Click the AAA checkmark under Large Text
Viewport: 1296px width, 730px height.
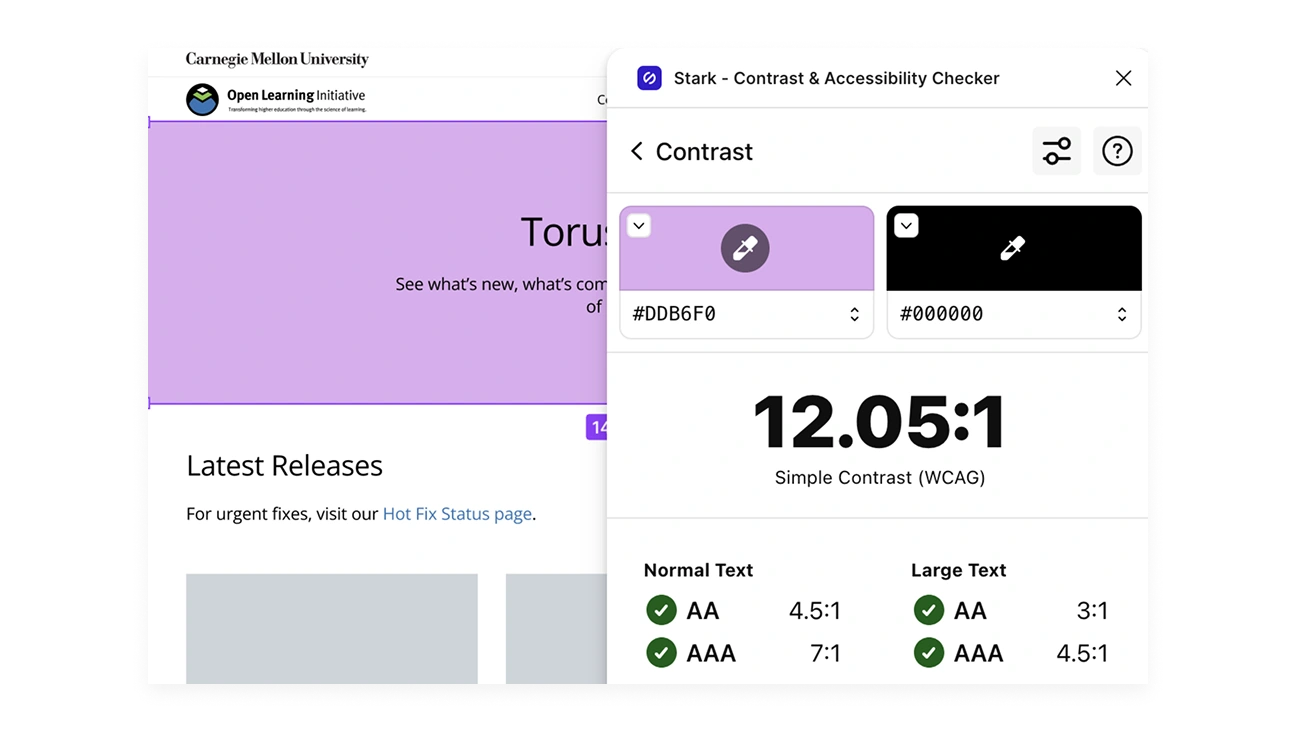(x=928, y=653)
